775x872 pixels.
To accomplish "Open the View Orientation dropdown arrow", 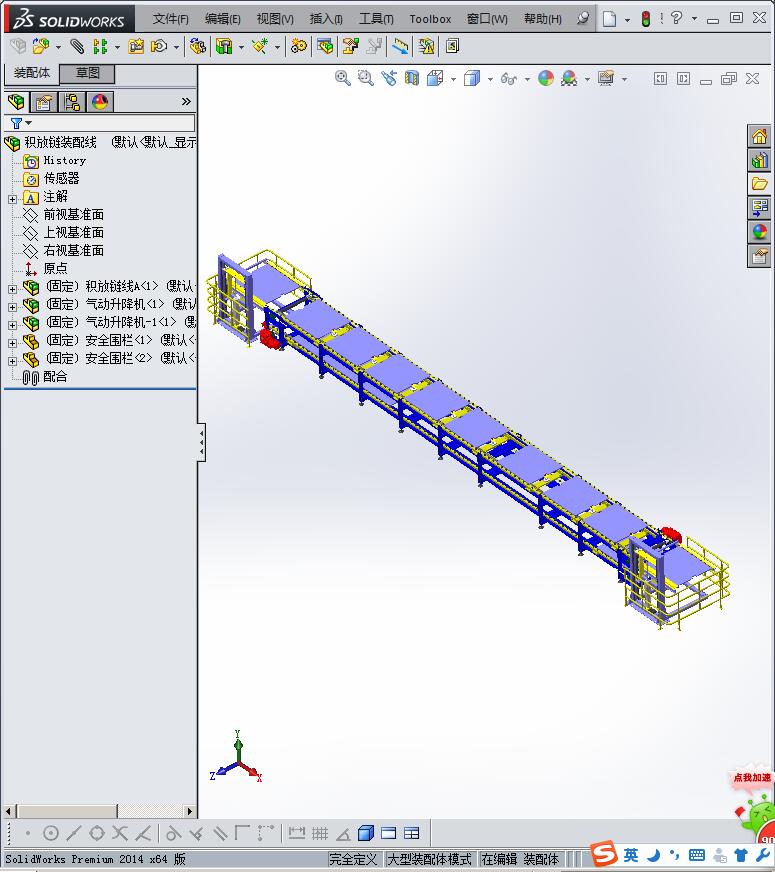I will click(453, 80).
